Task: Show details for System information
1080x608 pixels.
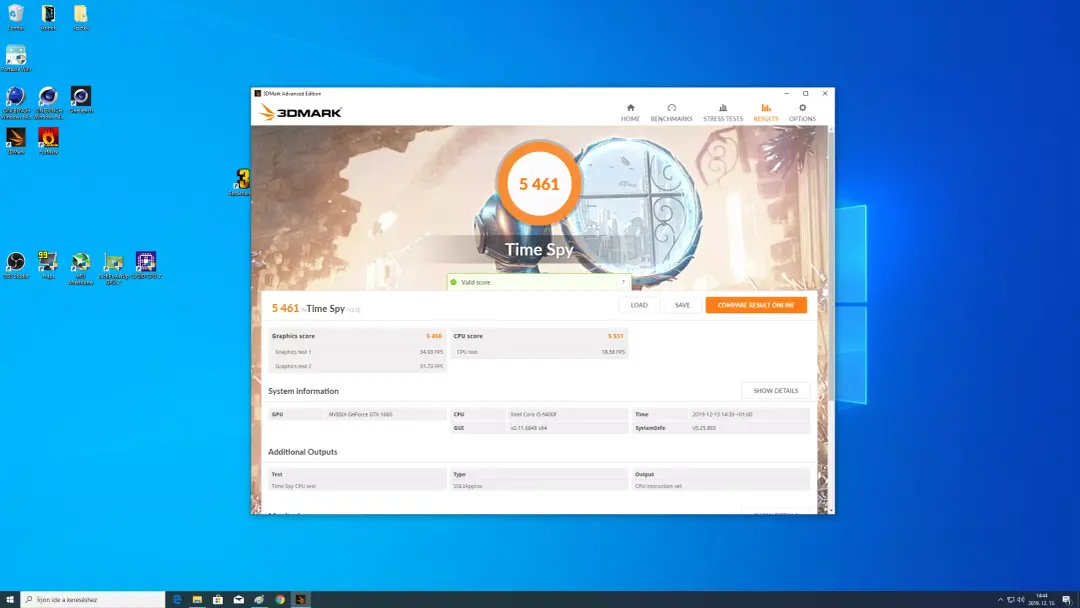Action: coord(776,390)
